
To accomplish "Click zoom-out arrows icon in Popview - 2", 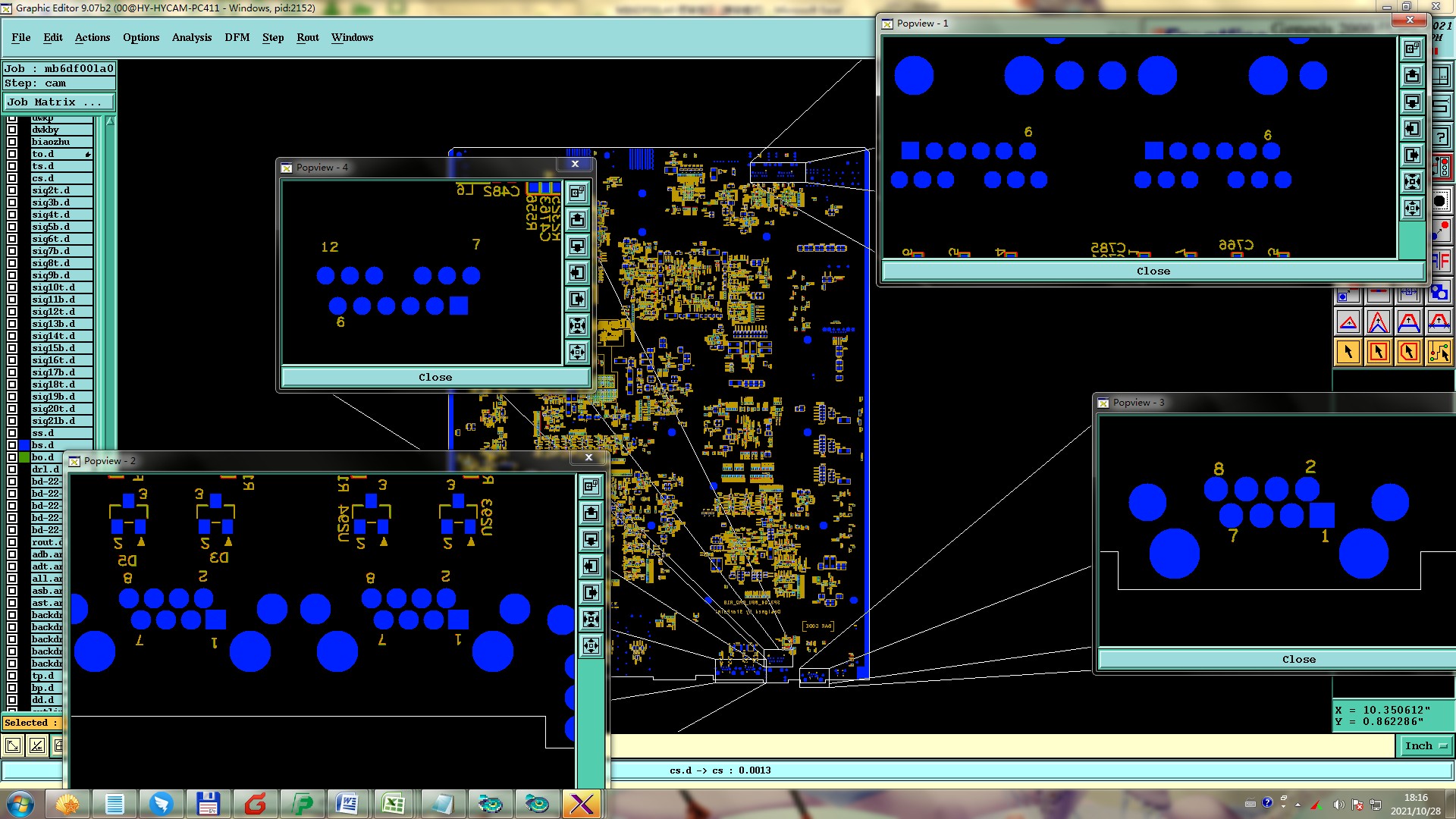I will pyautogui.click(x=591, y=645).
